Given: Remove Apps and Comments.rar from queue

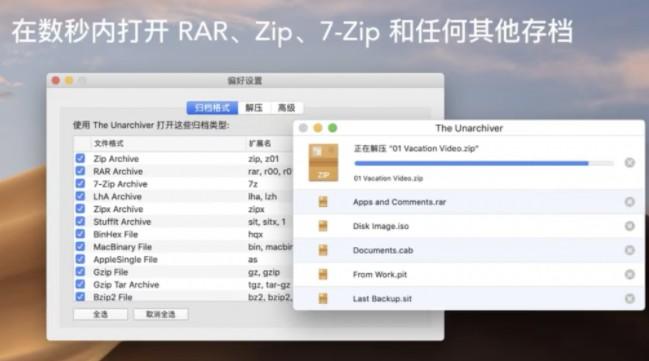Looking at the screenshot, I should (630, 202).
